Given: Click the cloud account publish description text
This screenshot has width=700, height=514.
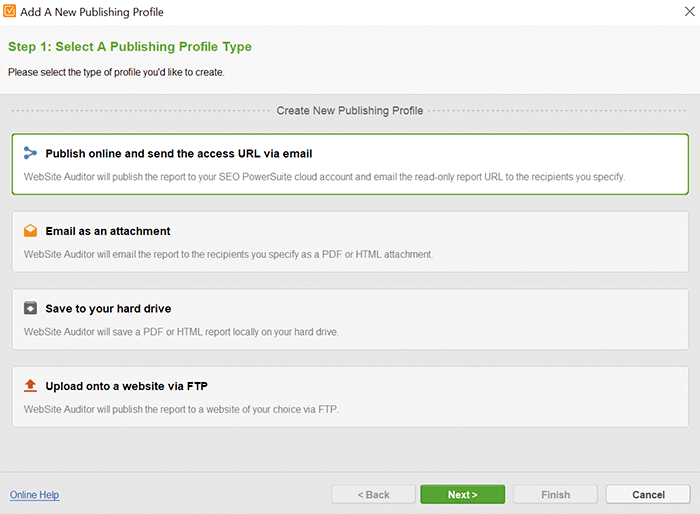Looking at the screenshot, I should [x=325, y=177].
